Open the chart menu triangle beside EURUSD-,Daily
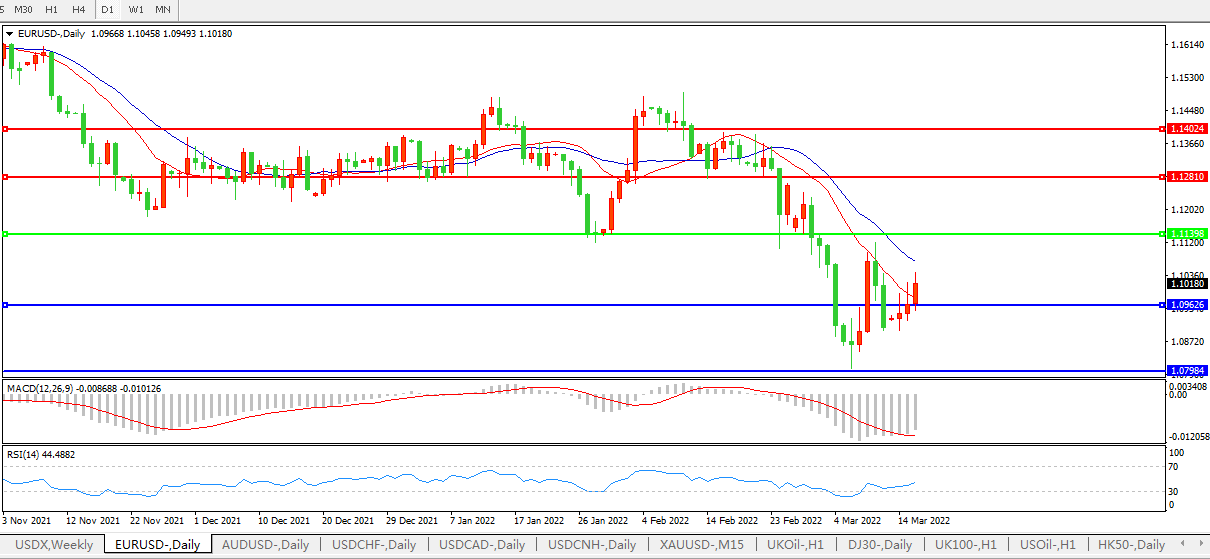The width and height of the screenshot is (1210, 559). 10,33
